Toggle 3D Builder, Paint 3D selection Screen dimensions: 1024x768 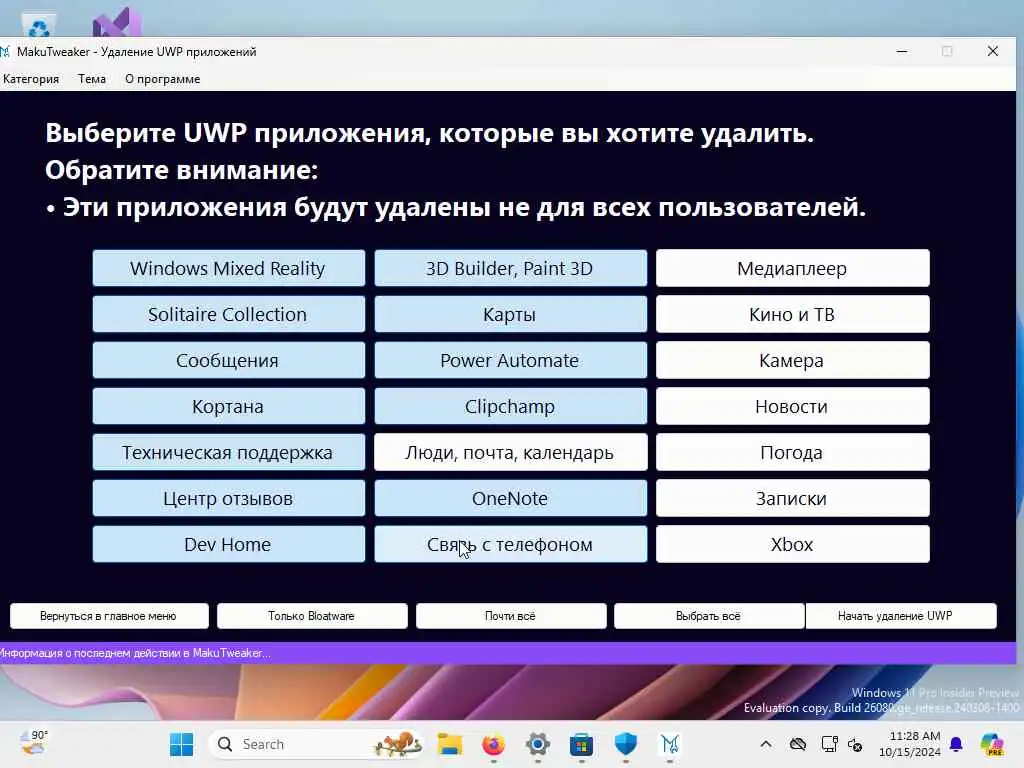511,268
